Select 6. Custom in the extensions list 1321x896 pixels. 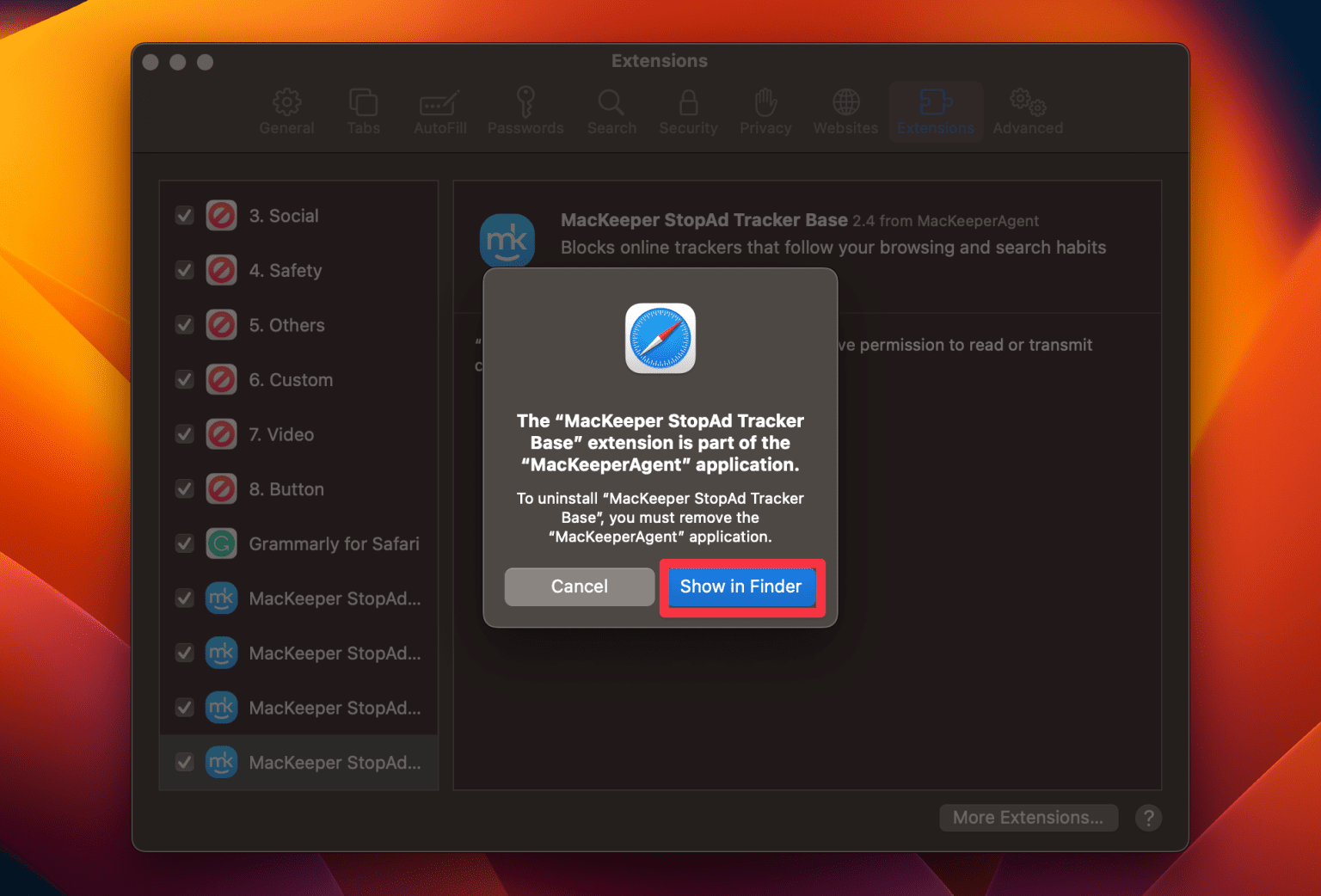pos(291,380)
